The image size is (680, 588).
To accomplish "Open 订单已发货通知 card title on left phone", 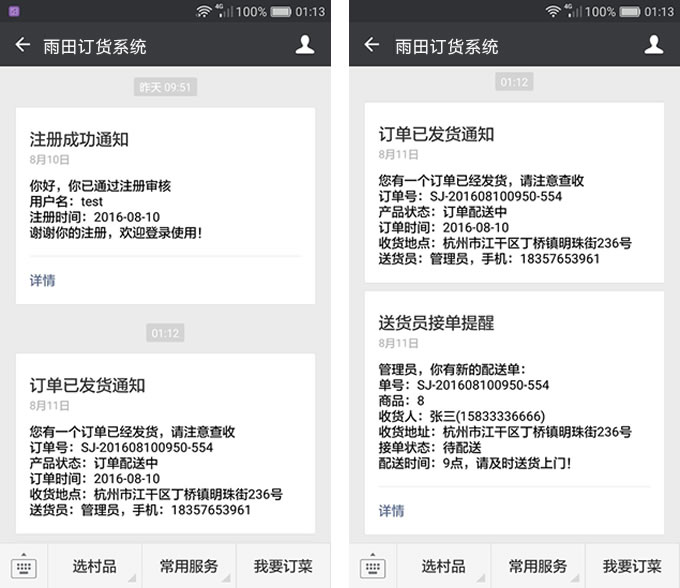I will tap(87, 385).
